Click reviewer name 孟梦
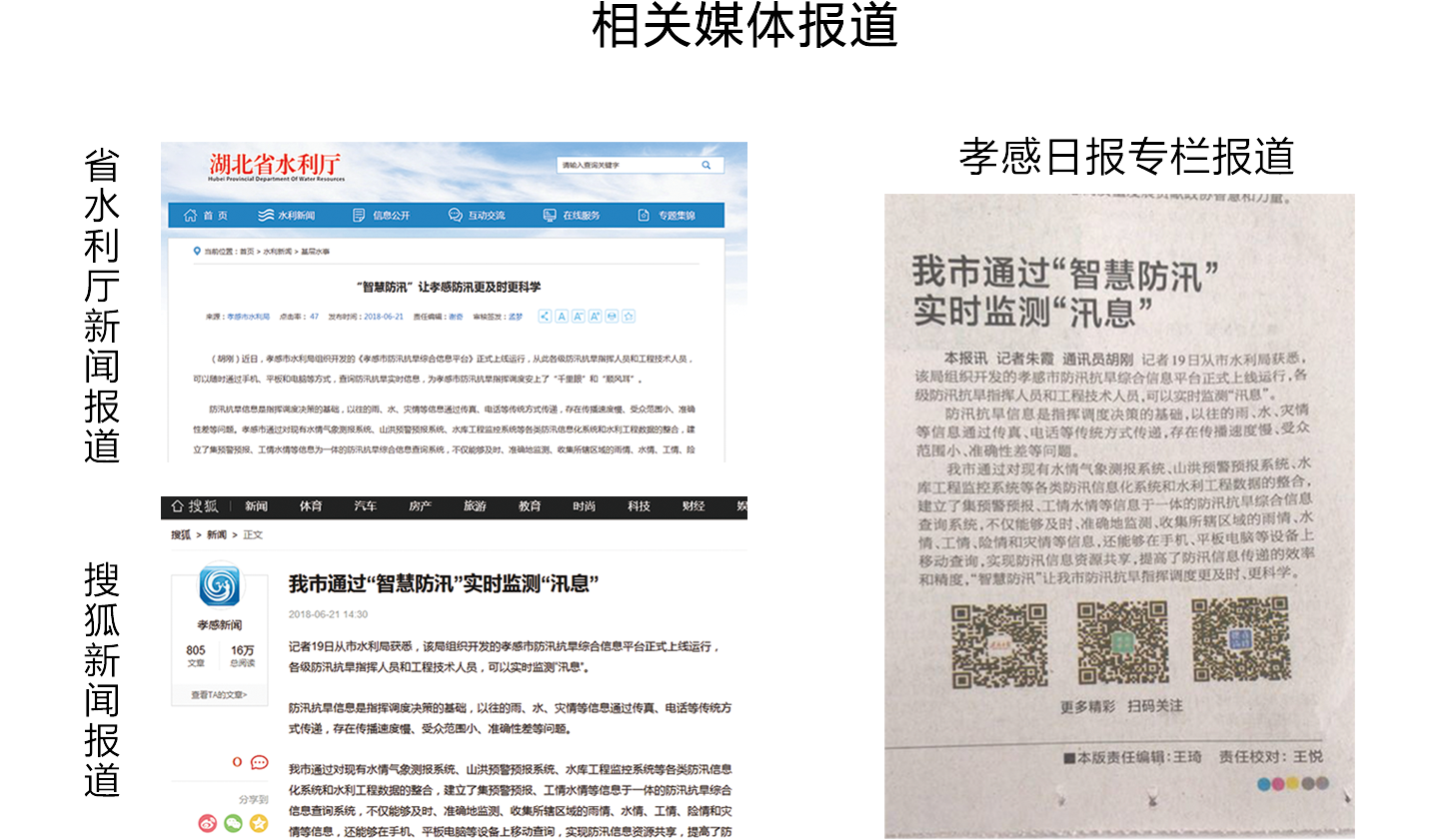This screenshot has width=1439, height=840. 516,317
